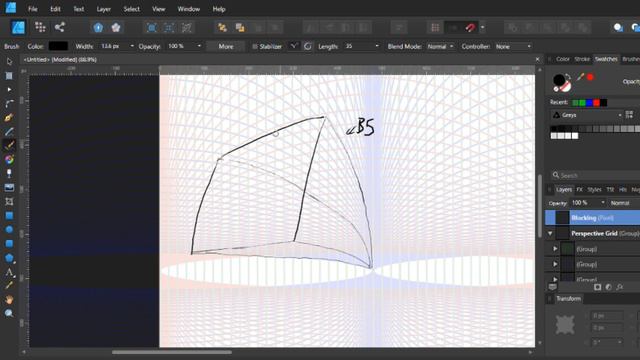Select the Node tool
Screen dimensions: 640x360
[9, 89]
